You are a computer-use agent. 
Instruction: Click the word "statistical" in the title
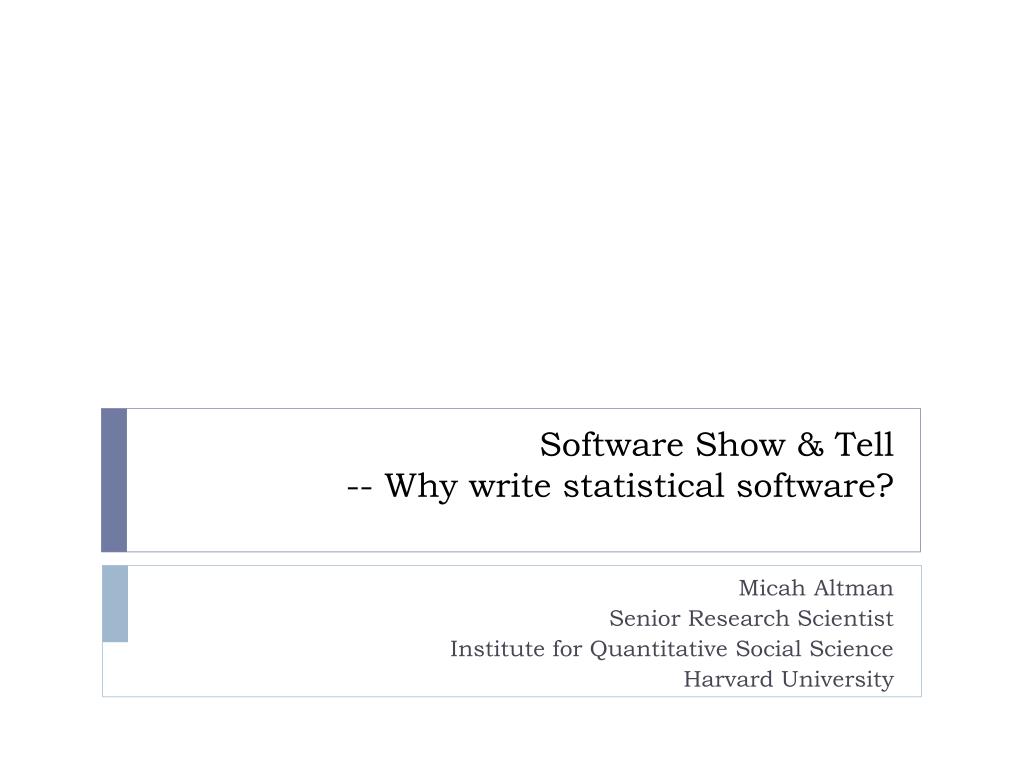[x=643, y=486]
